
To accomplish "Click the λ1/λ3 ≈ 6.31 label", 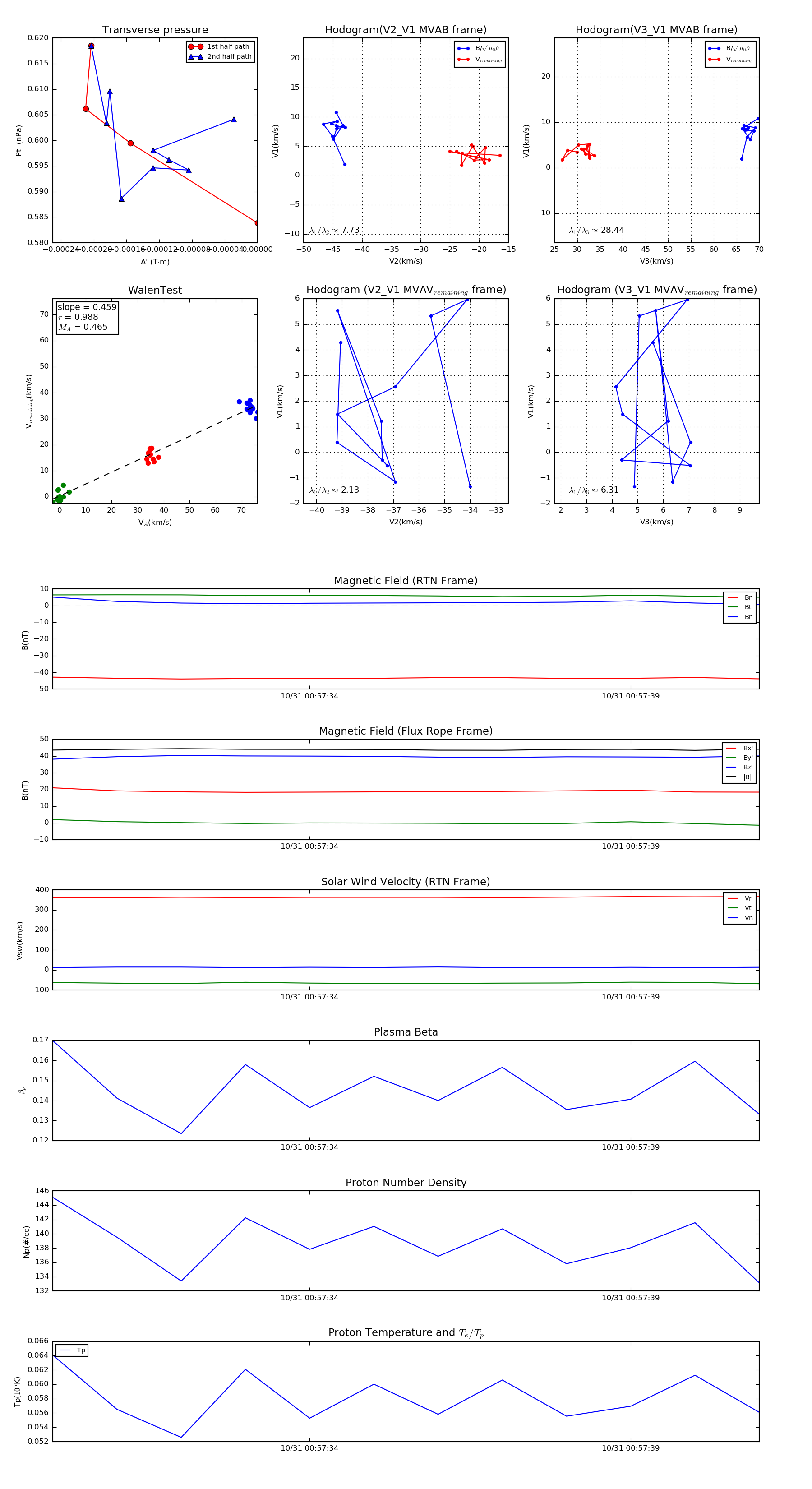I will click(x=594, y=490).
